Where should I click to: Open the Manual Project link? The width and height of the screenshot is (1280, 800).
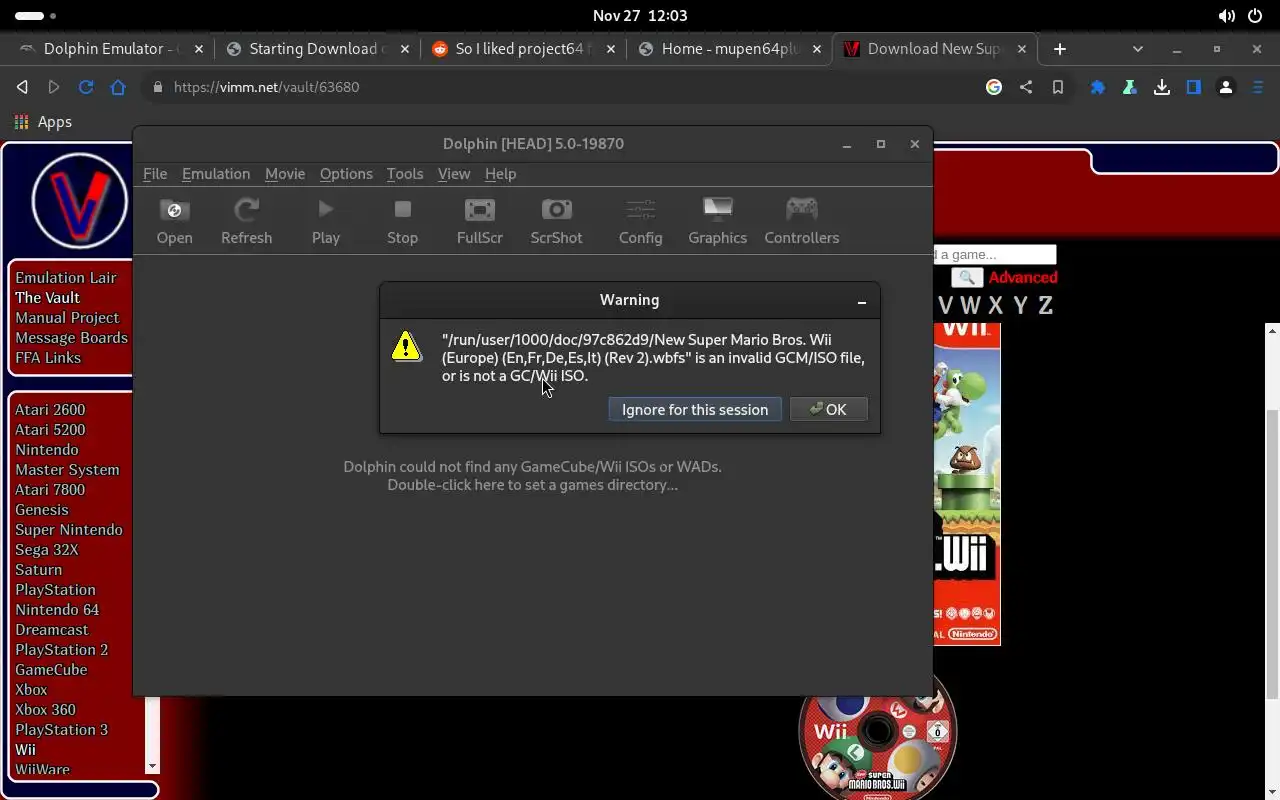click(67, 318)
